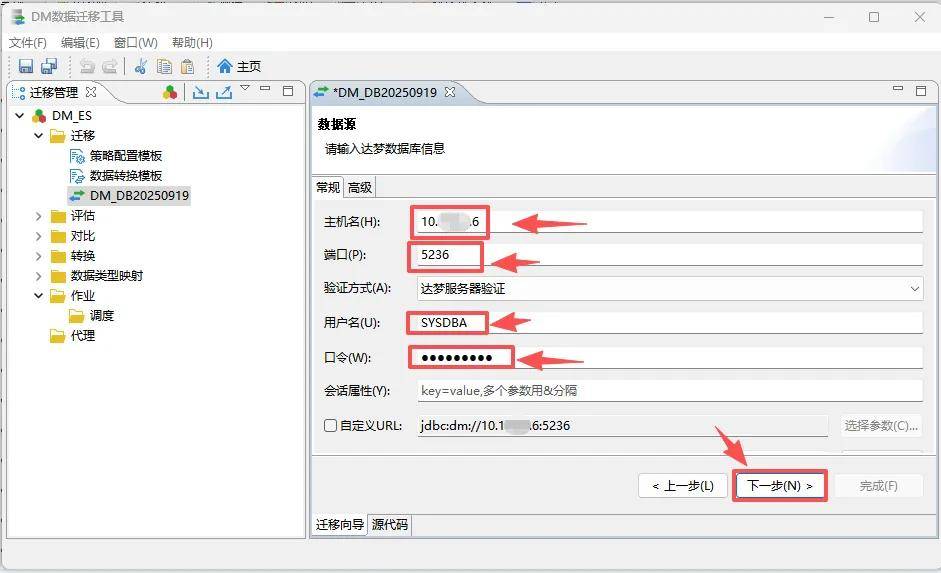The height and width of the screenshot is (573, 941).
Task: Click the 评估 folder label
Action: pos(82,216)
